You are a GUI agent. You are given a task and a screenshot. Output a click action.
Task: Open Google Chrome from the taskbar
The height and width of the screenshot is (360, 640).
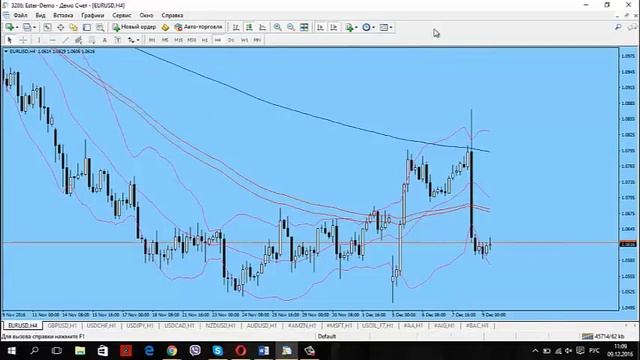click(172, 351)
